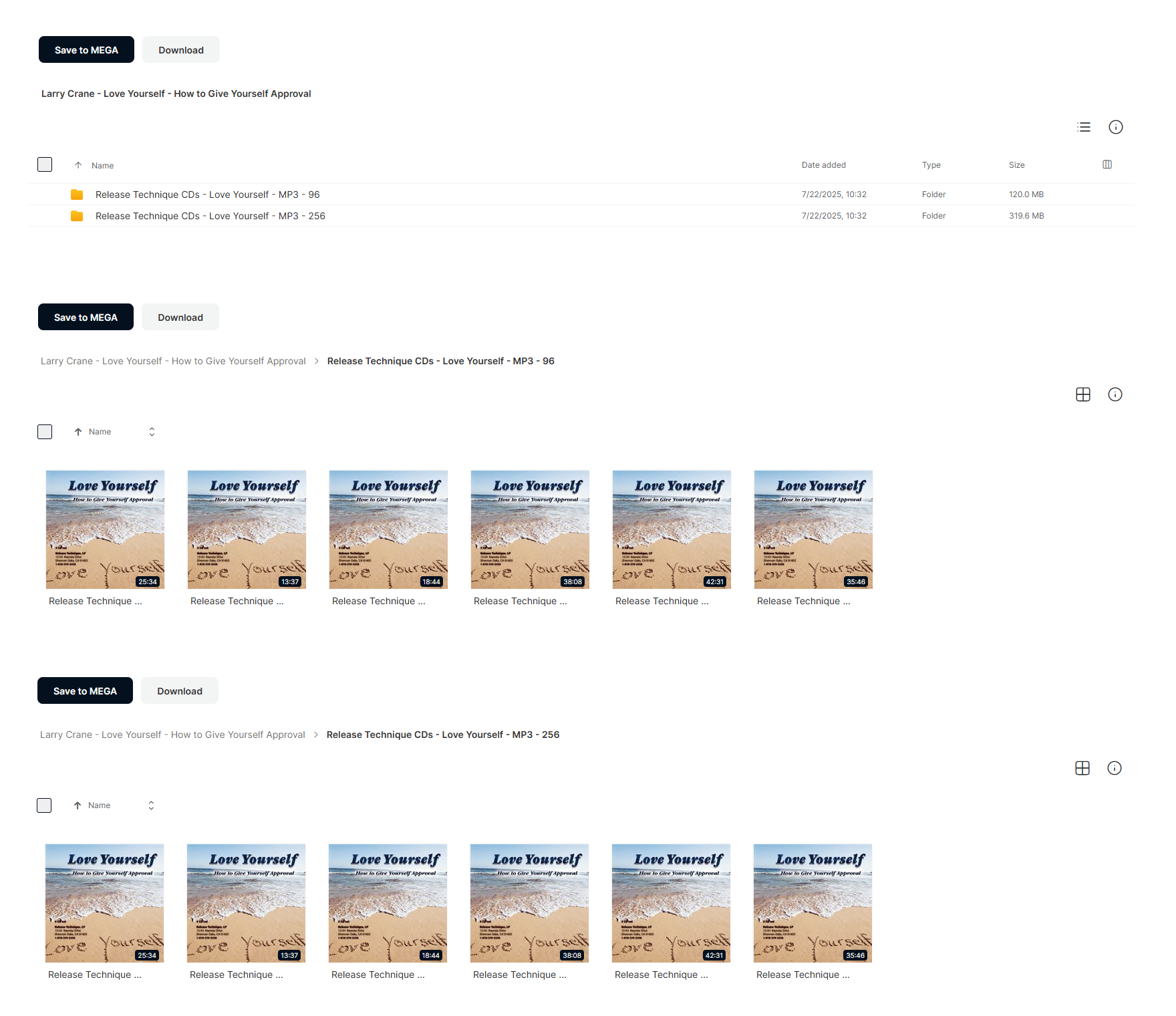Open 13:37 track thumbnail in MP3 - 256 view
Screen dimensions: 1176x1016
(246, 903)
